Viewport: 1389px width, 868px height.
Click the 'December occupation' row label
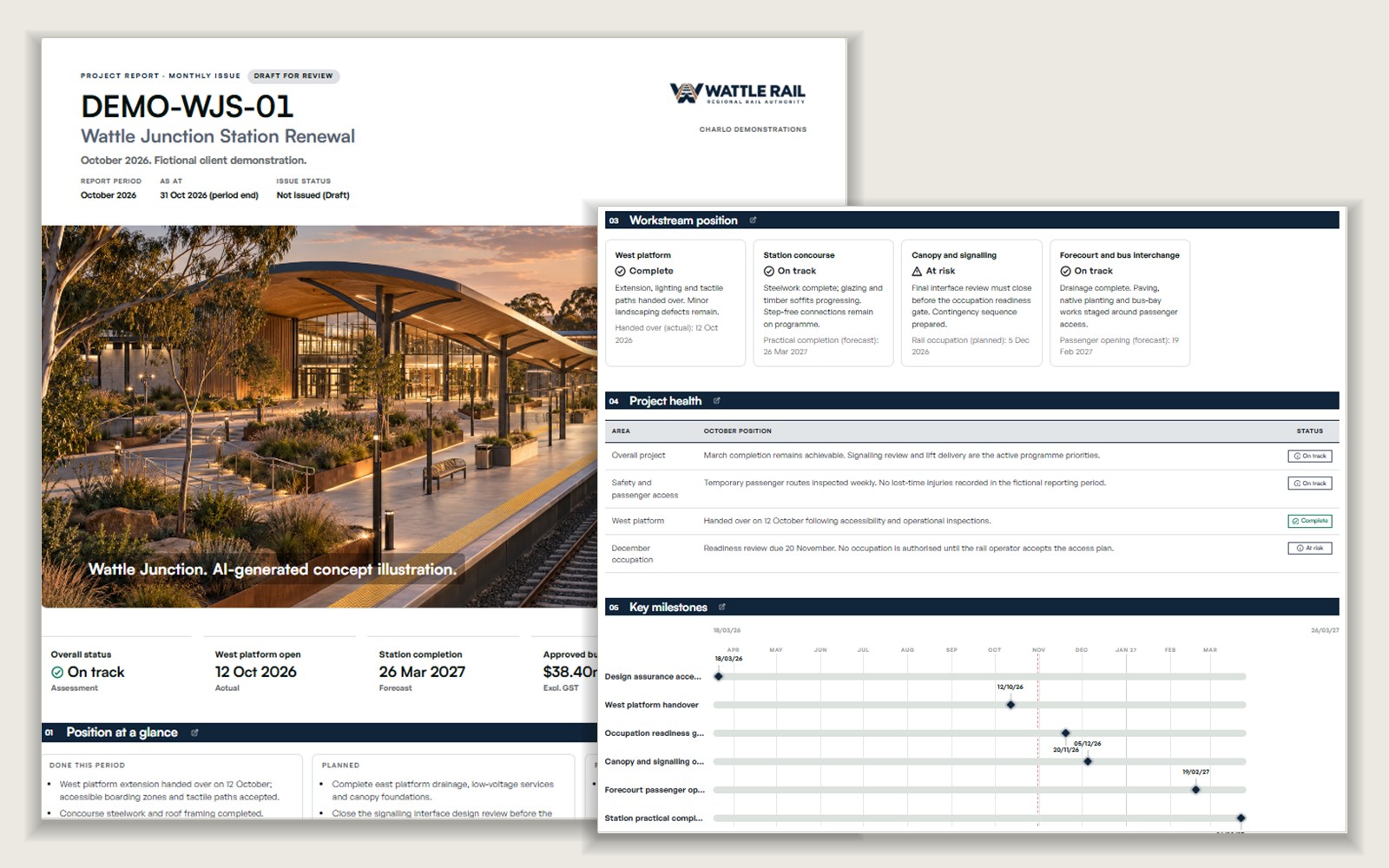pyautogui.click(x=632, y=554)
